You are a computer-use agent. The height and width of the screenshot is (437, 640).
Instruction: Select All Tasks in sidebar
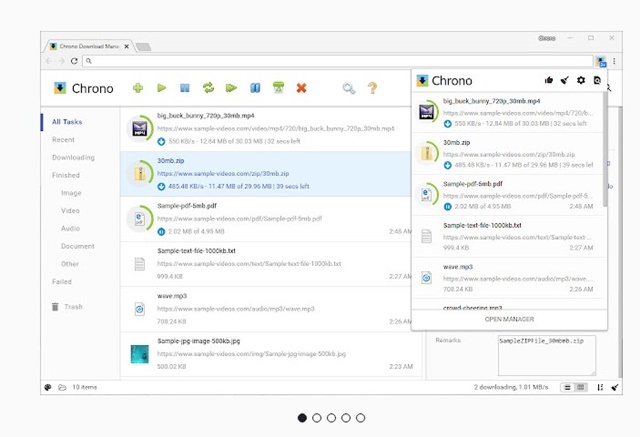(67, 122)
